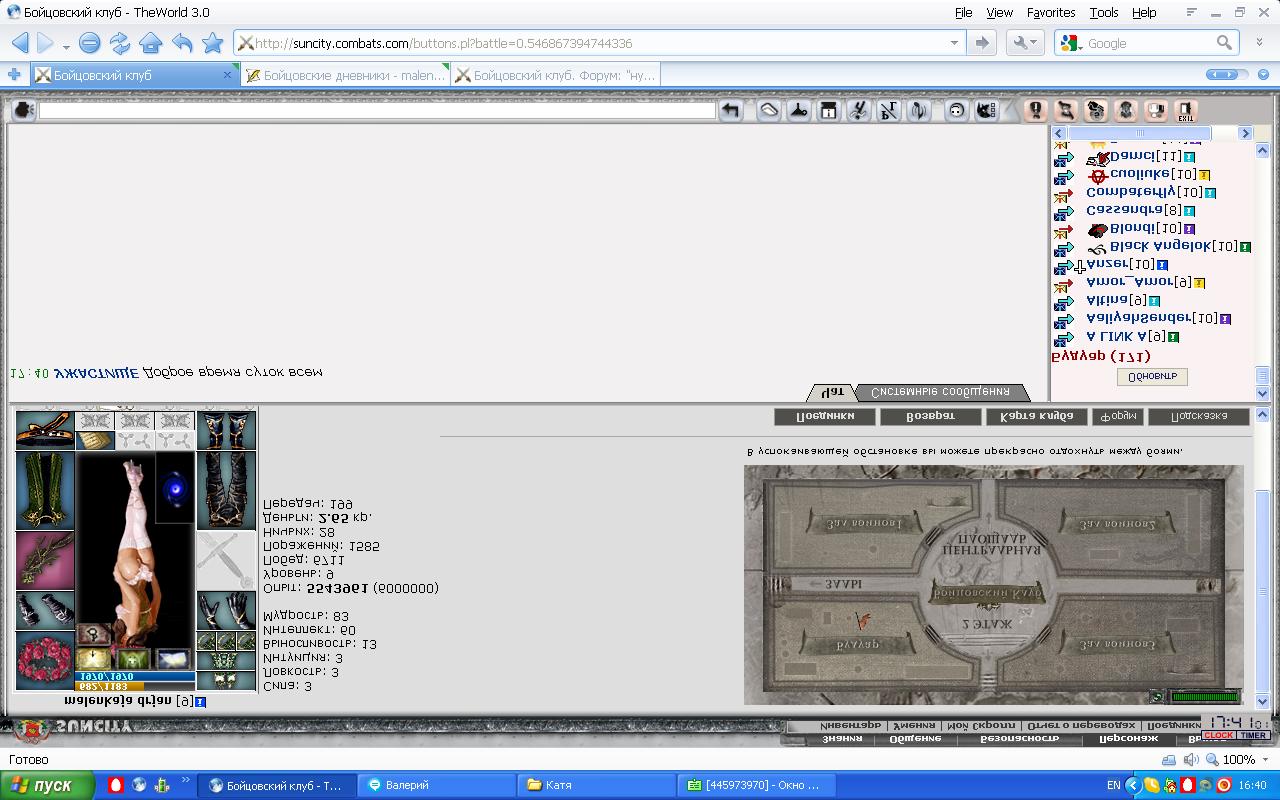Click the green progress bar under the map
Viewport: 1280px width, 800px height.
click(1204, 696)
